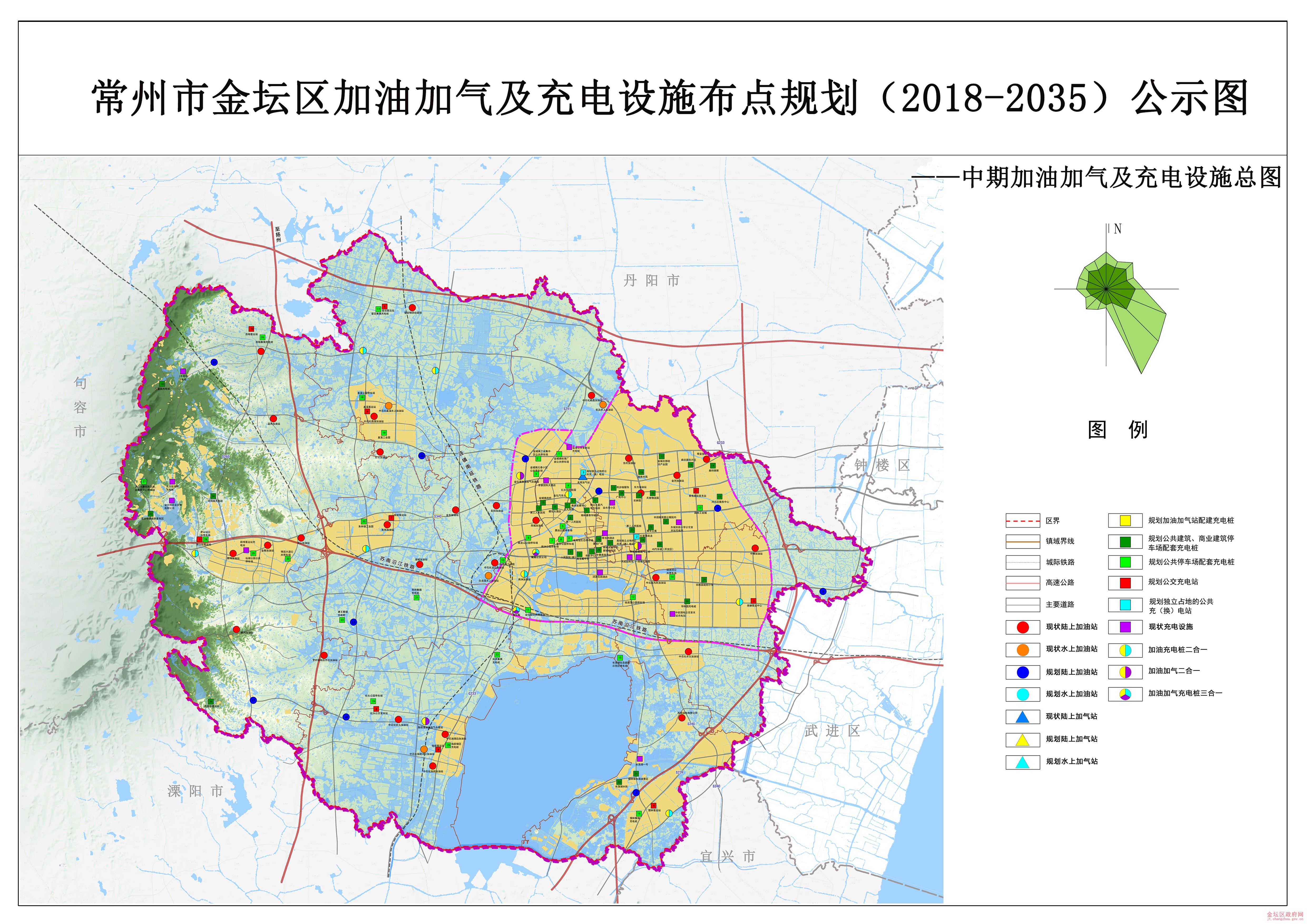Screen dimensions: 1307x924
Task: Click the yellow-cyan 加油充电桩二合一 legend icon
Action: click(1125, 650)
